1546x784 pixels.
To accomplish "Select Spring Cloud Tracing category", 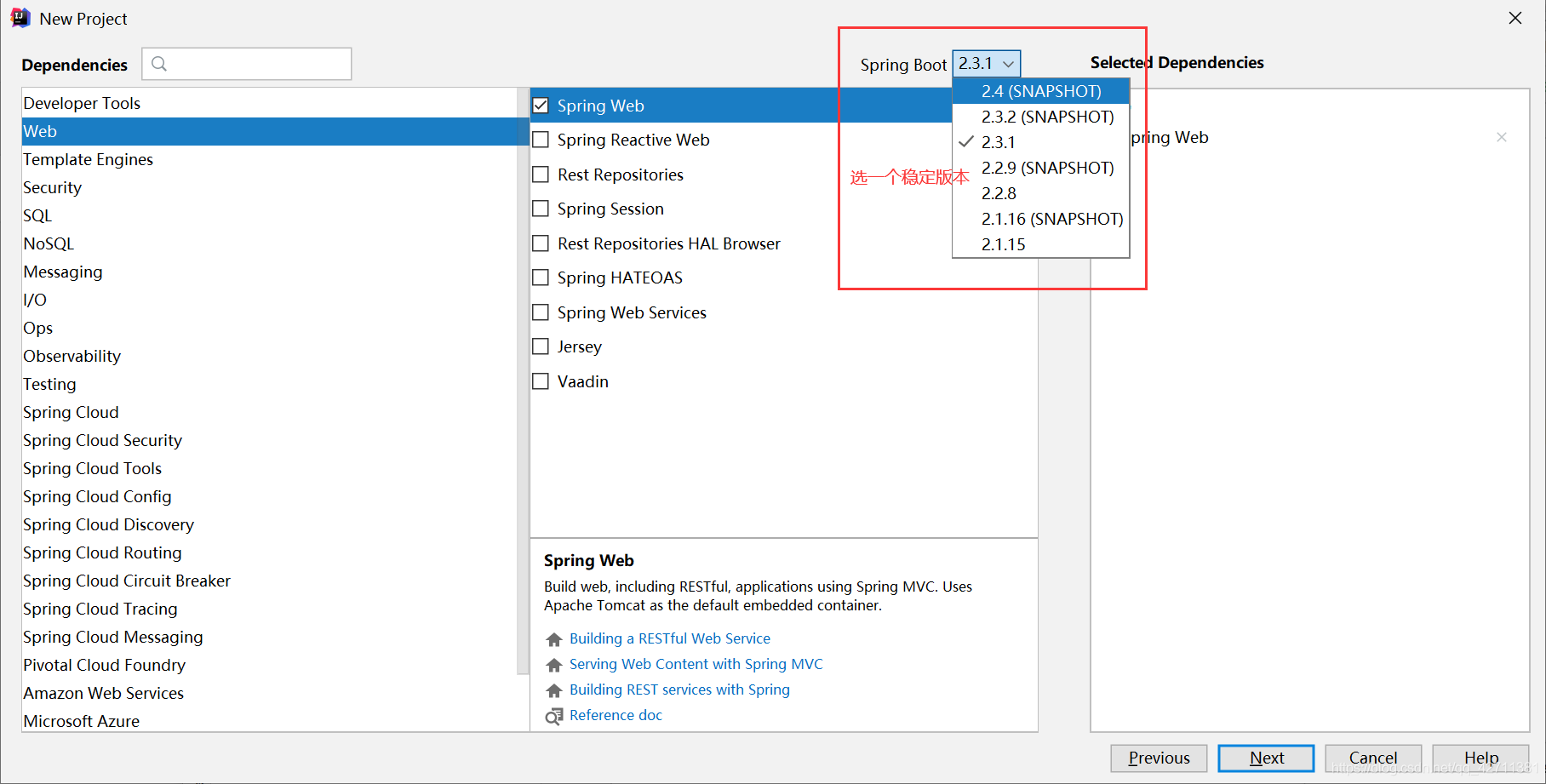I will click(269, 609).
